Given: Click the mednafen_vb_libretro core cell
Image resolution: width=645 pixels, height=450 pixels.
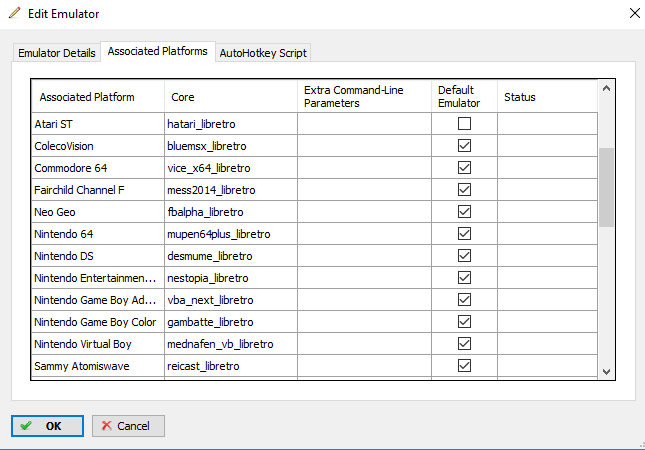Looking at the screenshot, I should [231, 344].
